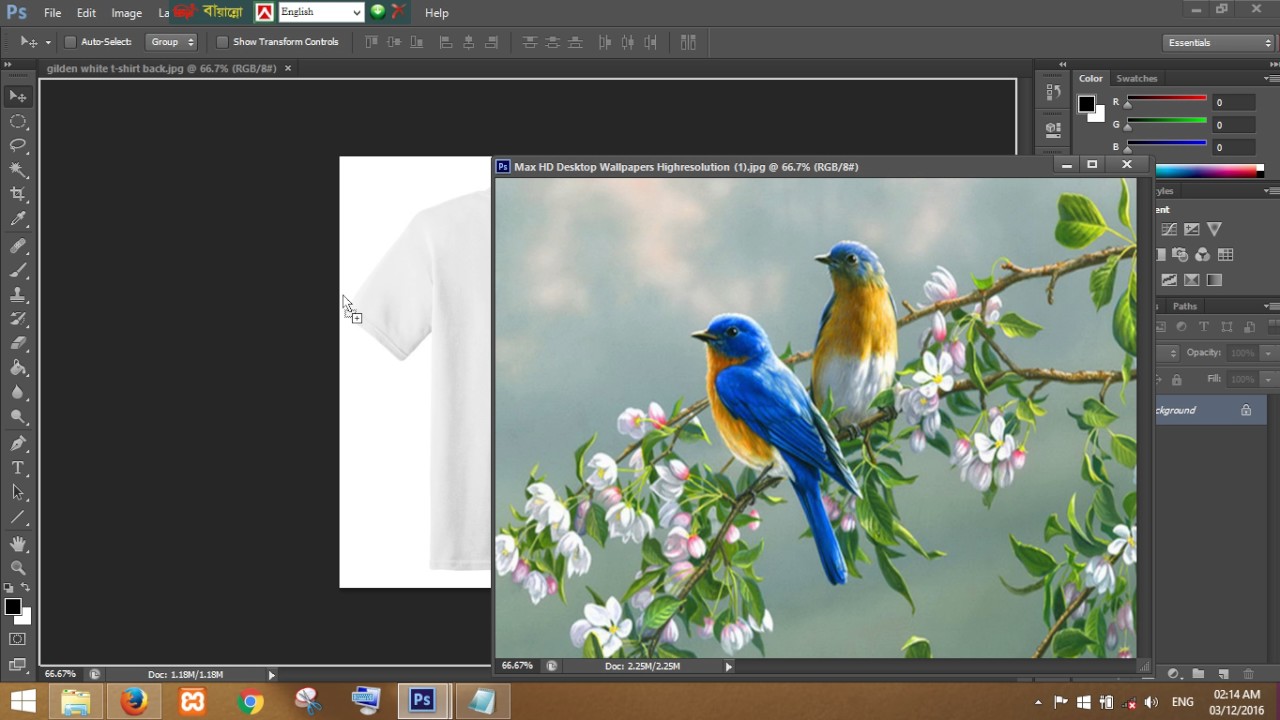Select the Eyedropper tool
Image resolution: width=1280 pixels, height=720 pixels.
coord(18,220)
